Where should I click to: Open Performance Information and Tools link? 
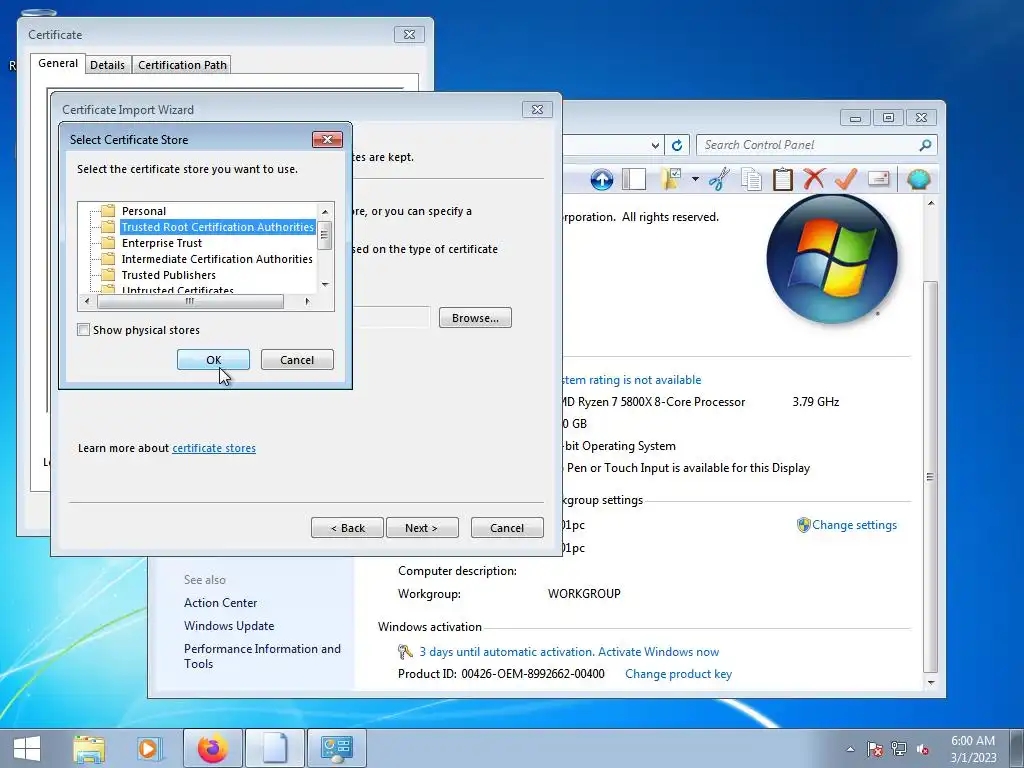coord(262,656)
